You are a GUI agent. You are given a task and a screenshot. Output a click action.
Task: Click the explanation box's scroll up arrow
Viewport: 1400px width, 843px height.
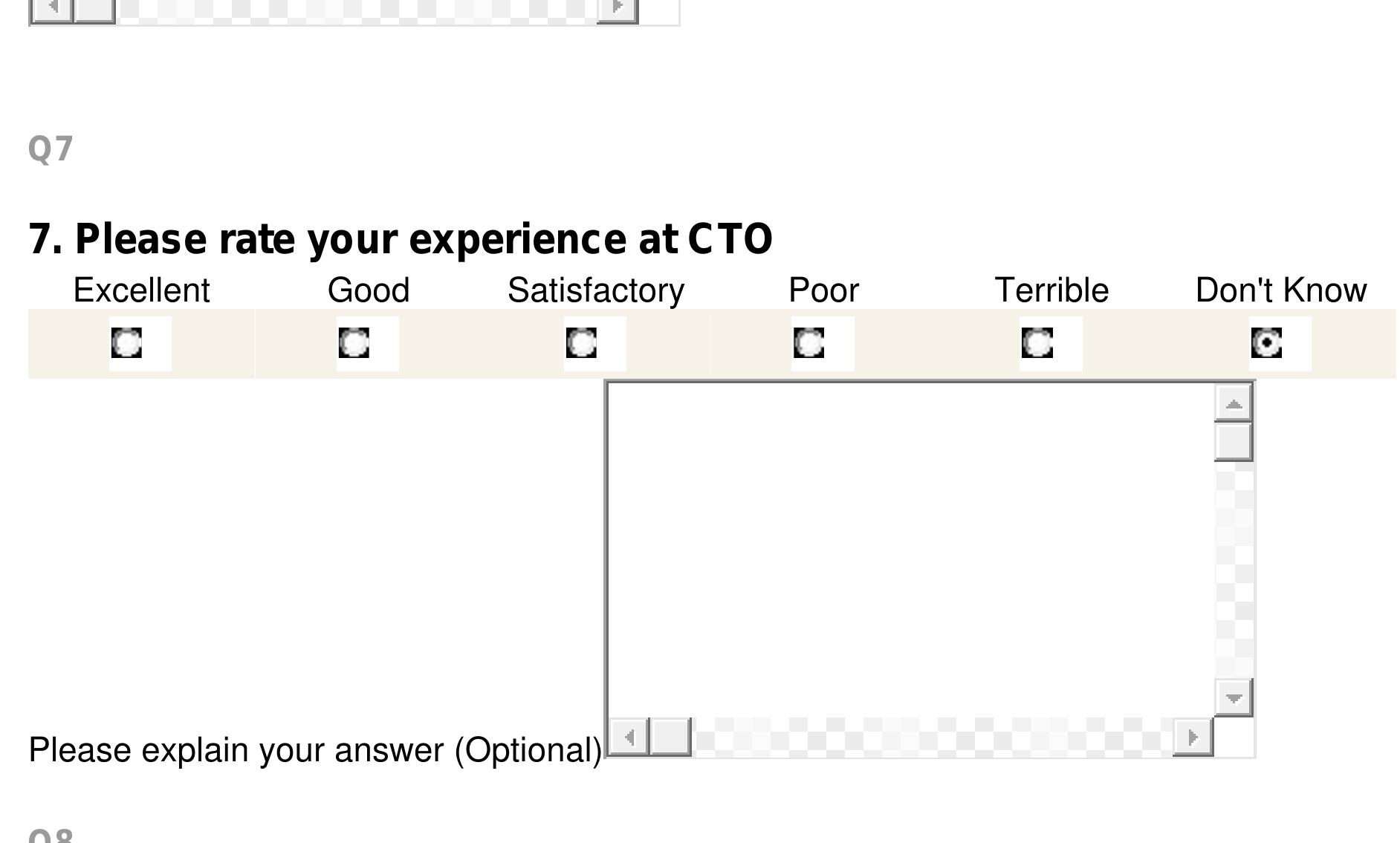pos(1234,403)
